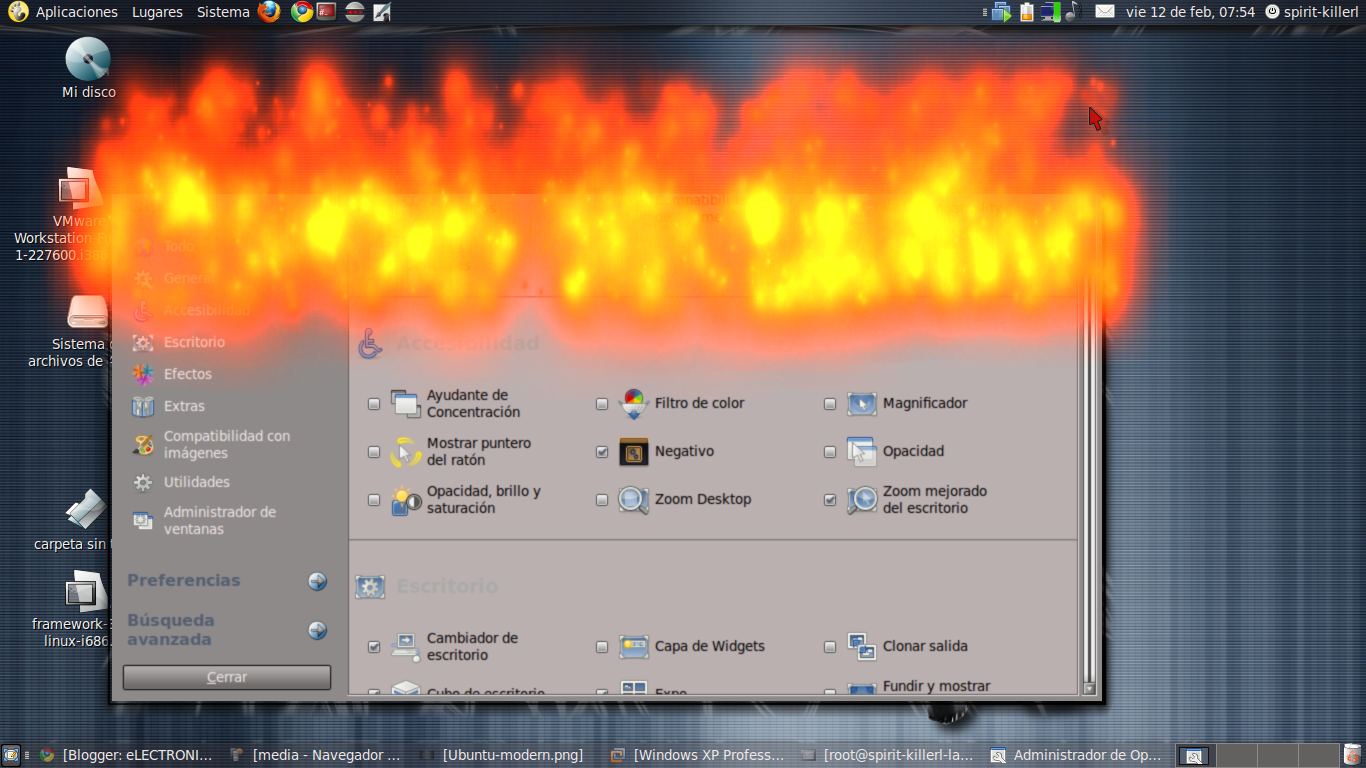Click the date and time clock
Viewport: 1366px width, 768px height.
(1190, 12)
